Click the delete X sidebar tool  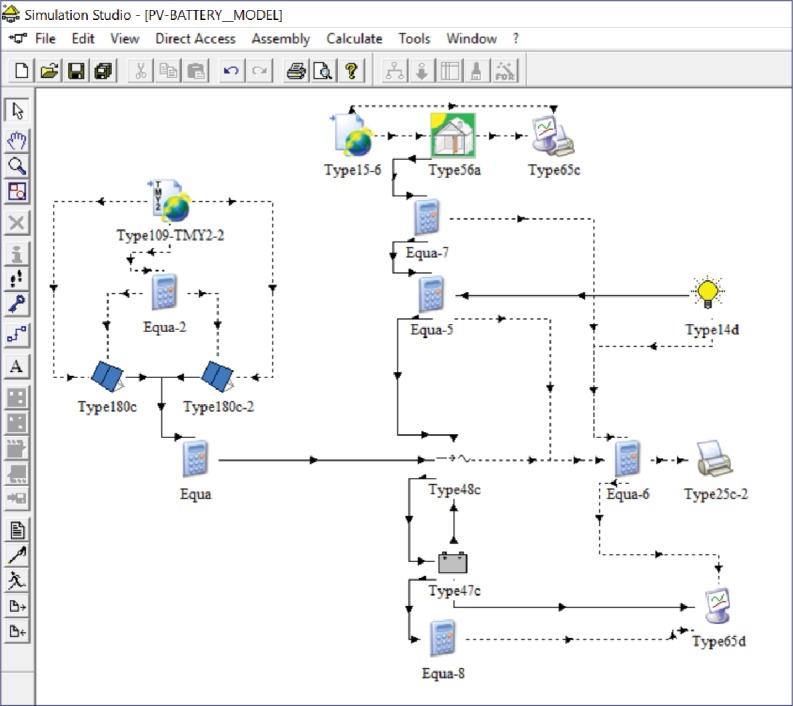pos(17,223)
